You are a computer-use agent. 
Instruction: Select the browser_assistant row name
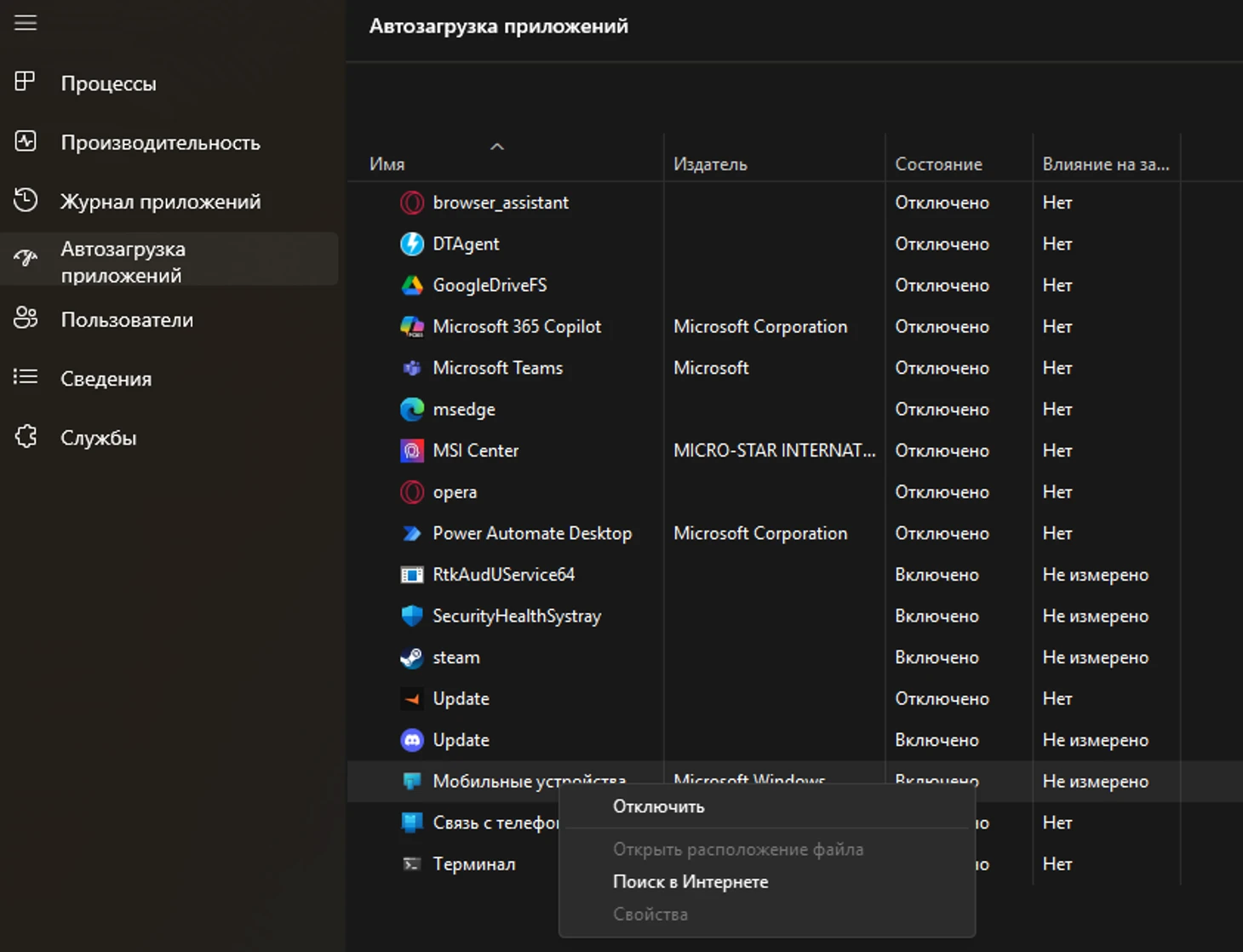[x=501, y=203]
